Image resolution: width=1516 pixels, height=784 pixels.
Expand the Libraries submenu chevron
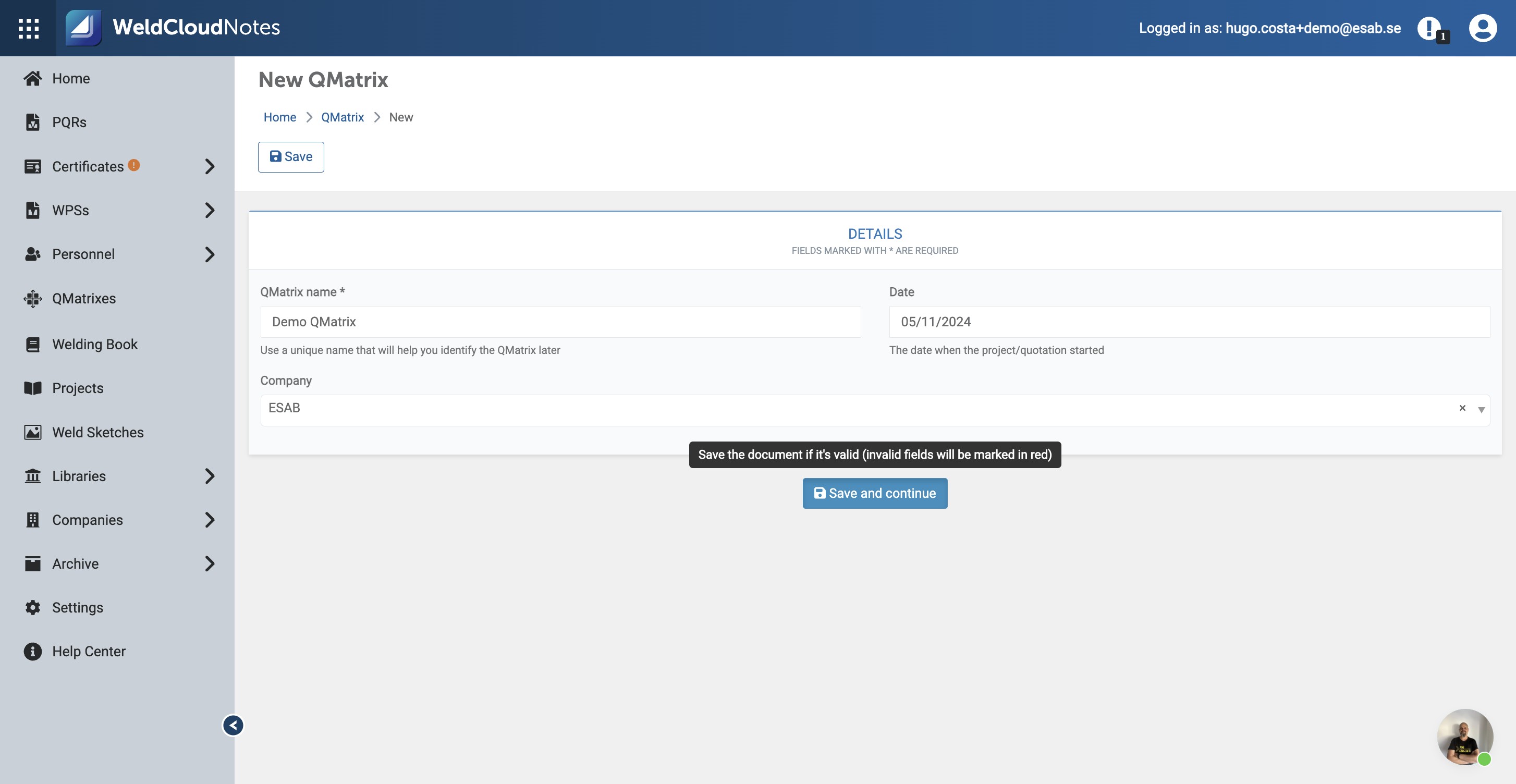click(x=210, y=475)
